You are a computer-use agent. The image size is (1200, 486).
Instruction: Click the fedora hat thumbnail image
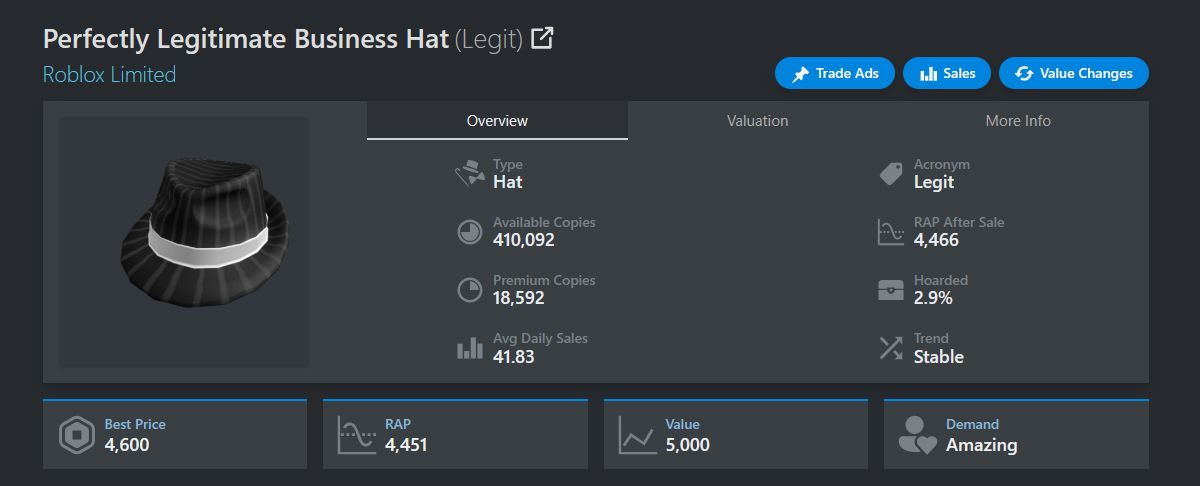point(184,242)
